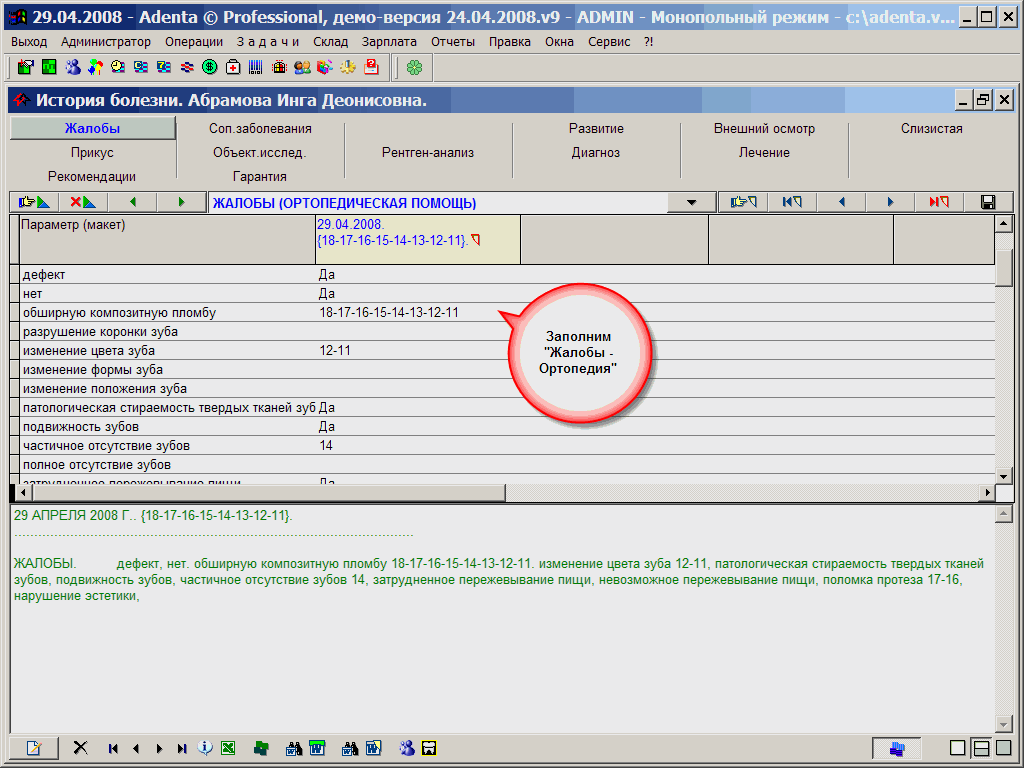Click the first aid kit toolbar icon

tap(233, 67)
